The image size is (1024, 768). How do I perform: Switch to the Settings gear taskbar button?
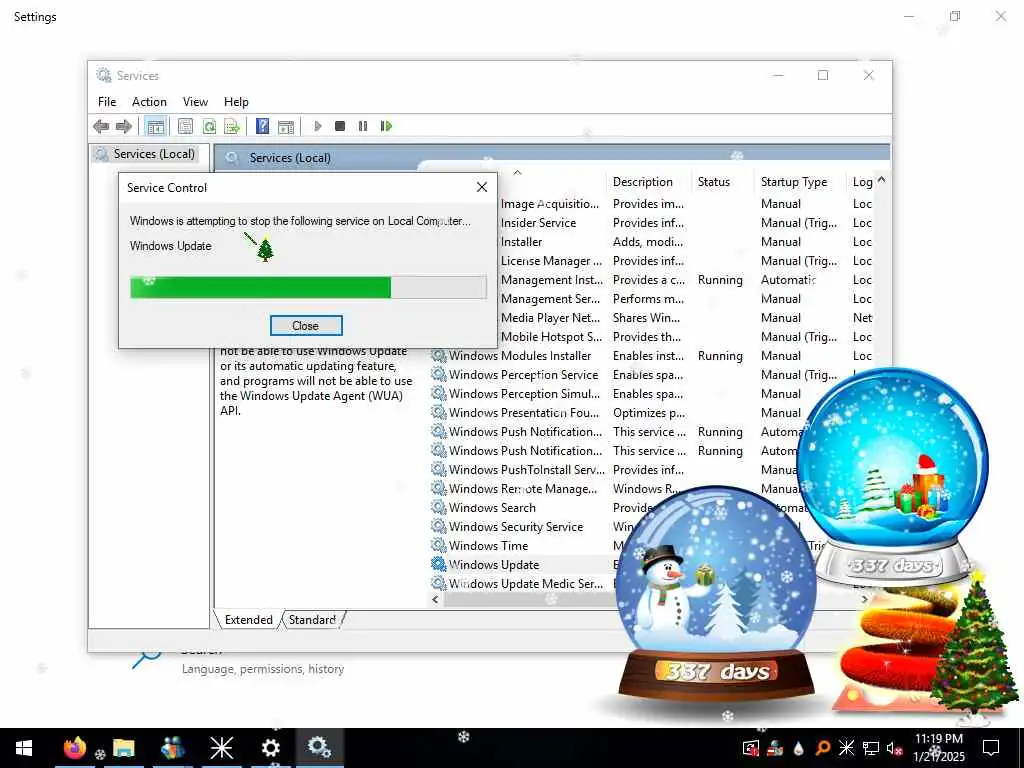pos(270,748)
